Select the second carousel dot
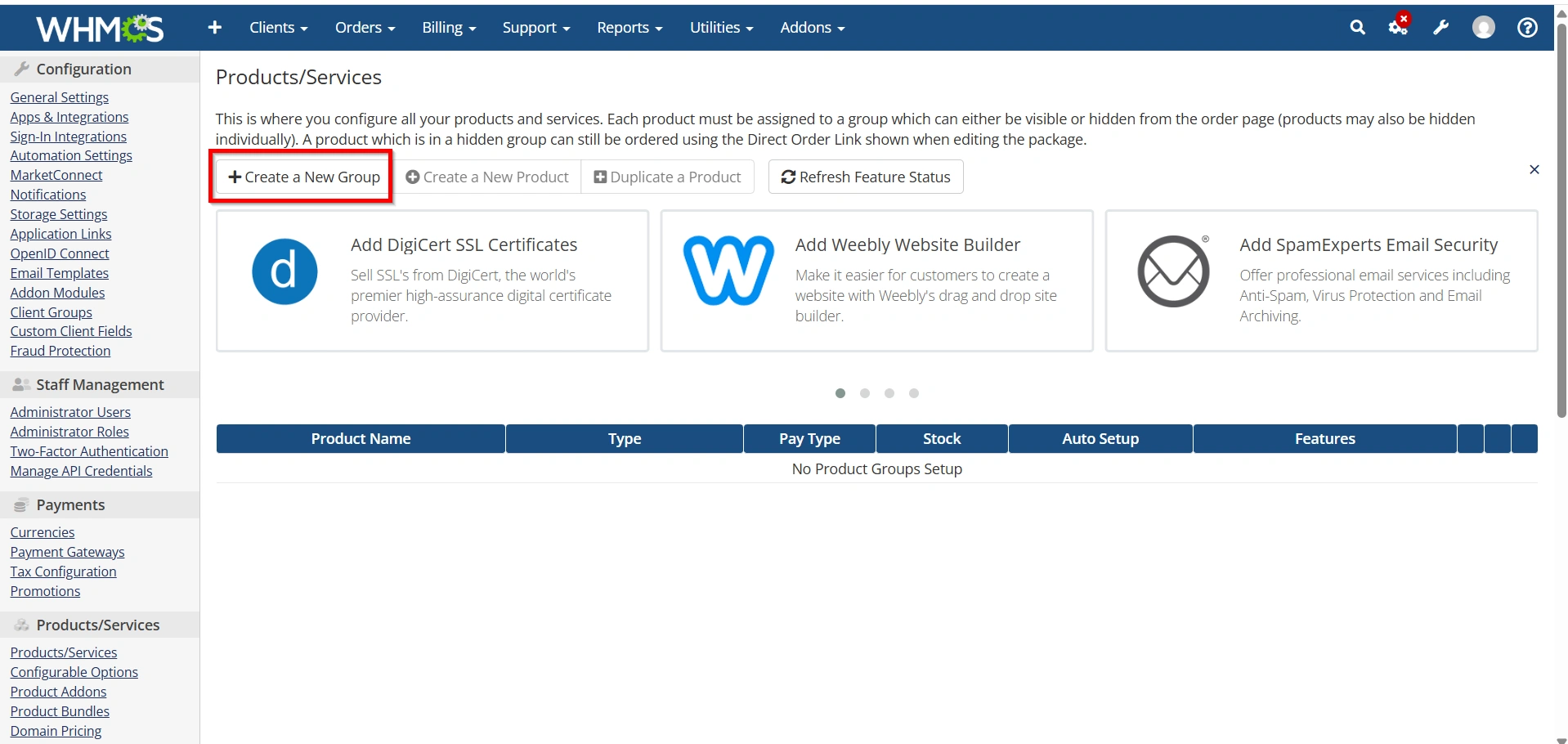 pyautogui.click(x=864, y=393)
